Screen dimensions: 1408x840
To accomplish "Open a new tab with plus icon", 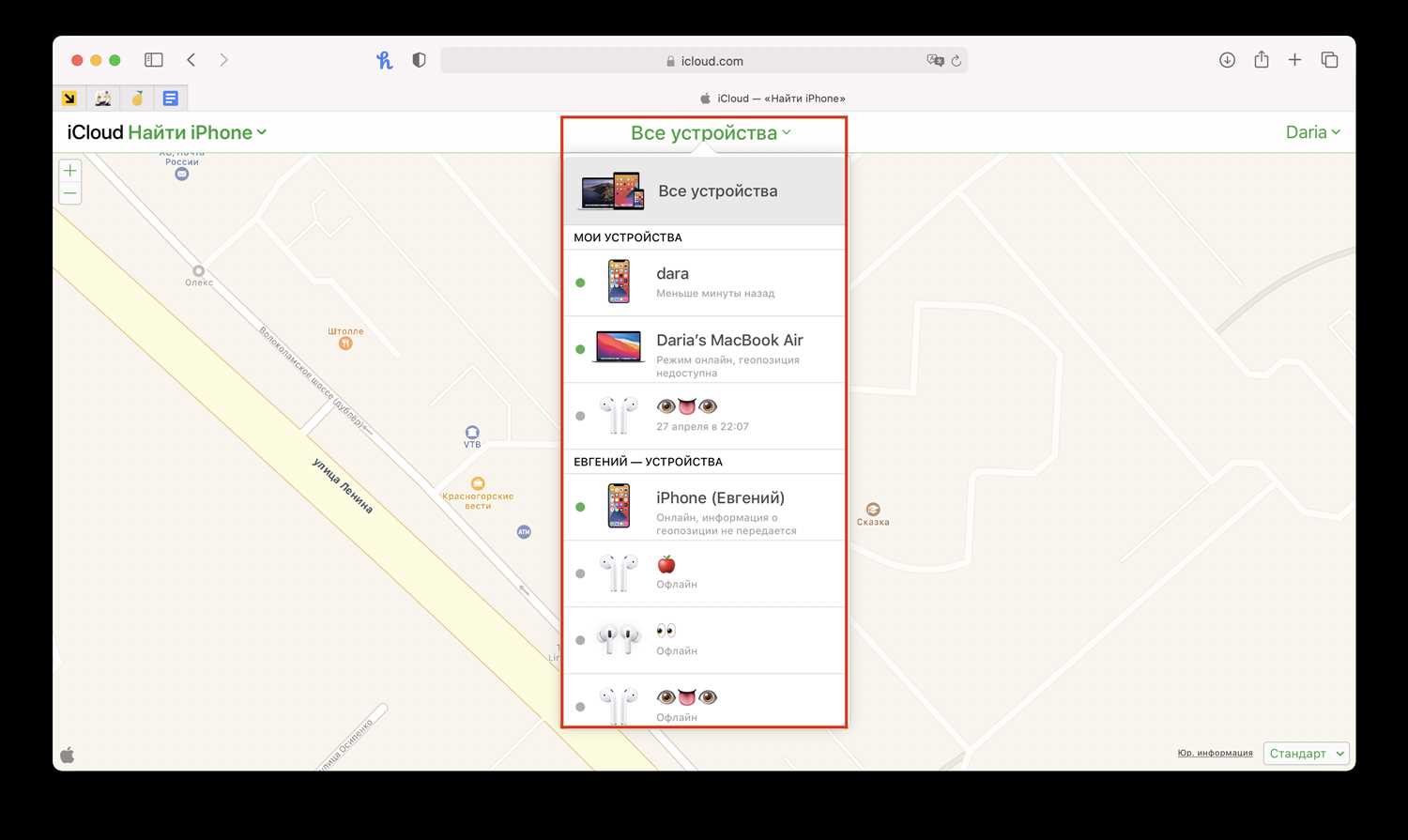I will point(1294,60).
